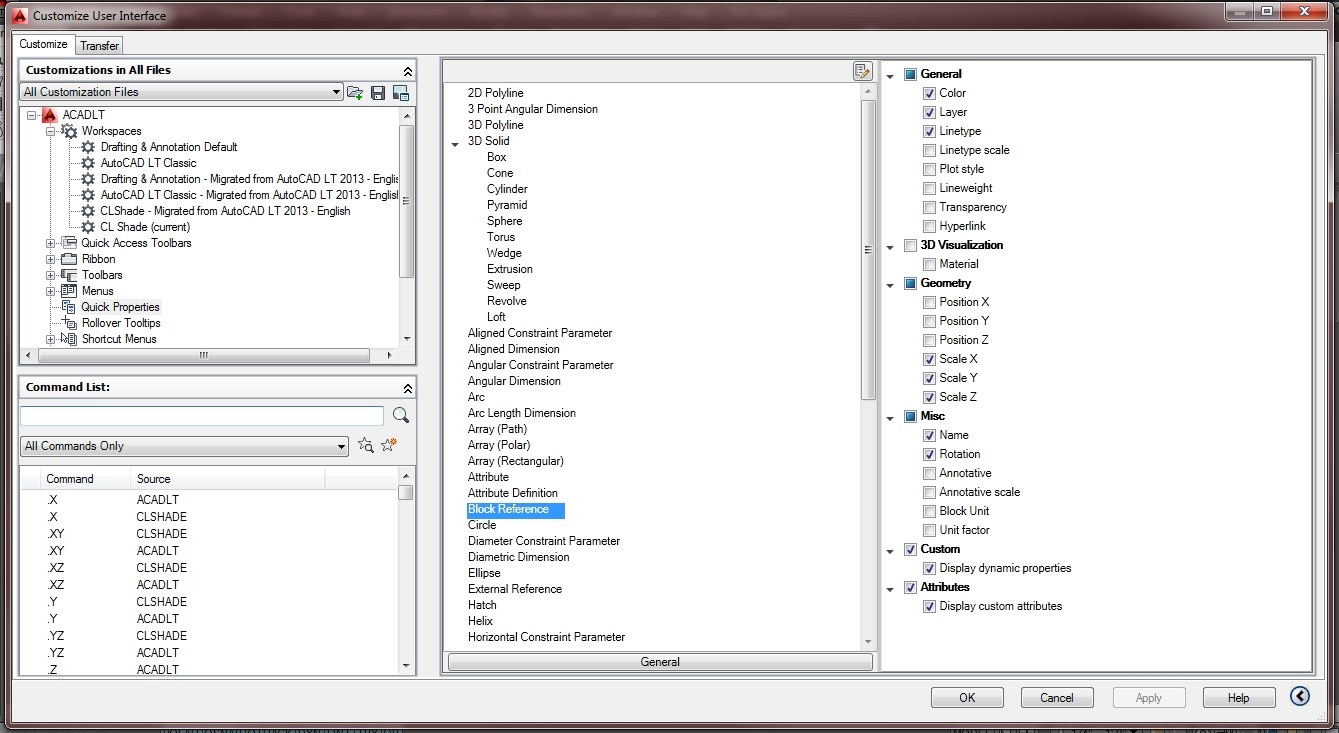
Task: Click the Quick Properties node icon
Action: [69, 307]
